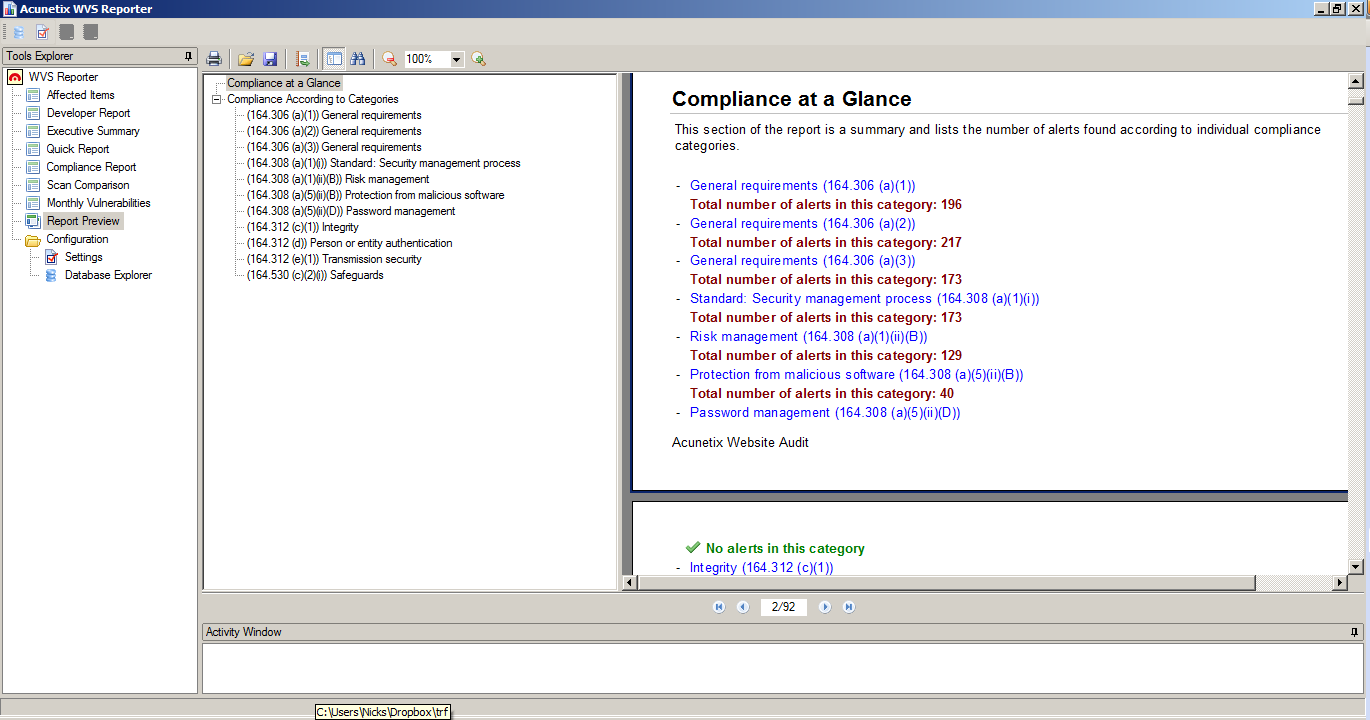Open Monthly Vulnerabilities report
The image size is (1370, 720).
tap(99, 203)
